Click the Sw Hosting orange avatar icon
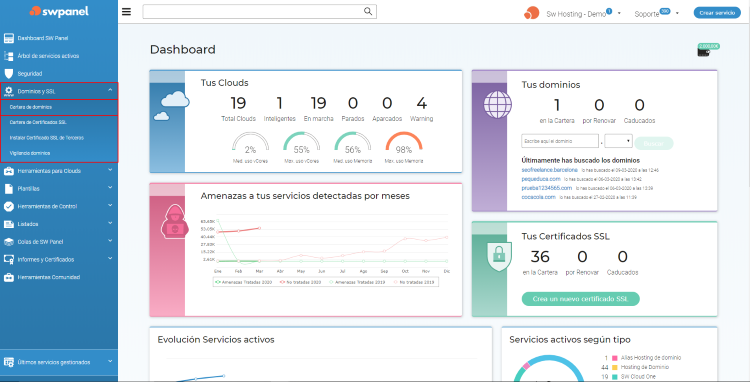750x382 pixels. pyautogui.click(x=531, y=13)
